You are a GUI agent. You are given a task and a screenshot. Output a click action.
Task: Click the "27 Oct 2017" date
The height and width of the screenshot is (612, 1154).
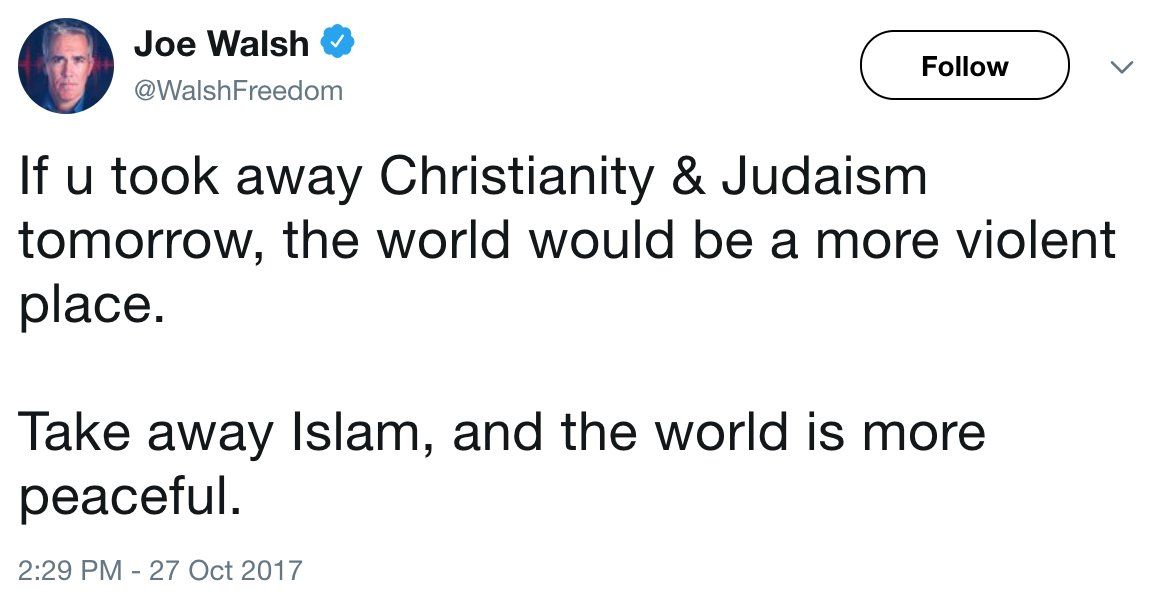(225, 571)
